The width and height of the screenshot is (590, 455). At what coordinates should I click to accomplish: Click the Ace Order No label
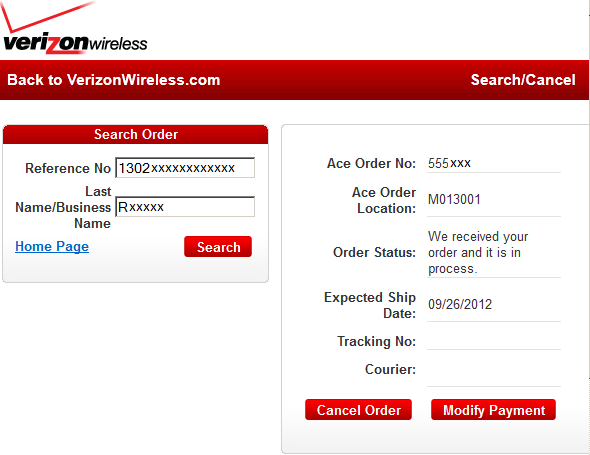(x=371, y=163)
